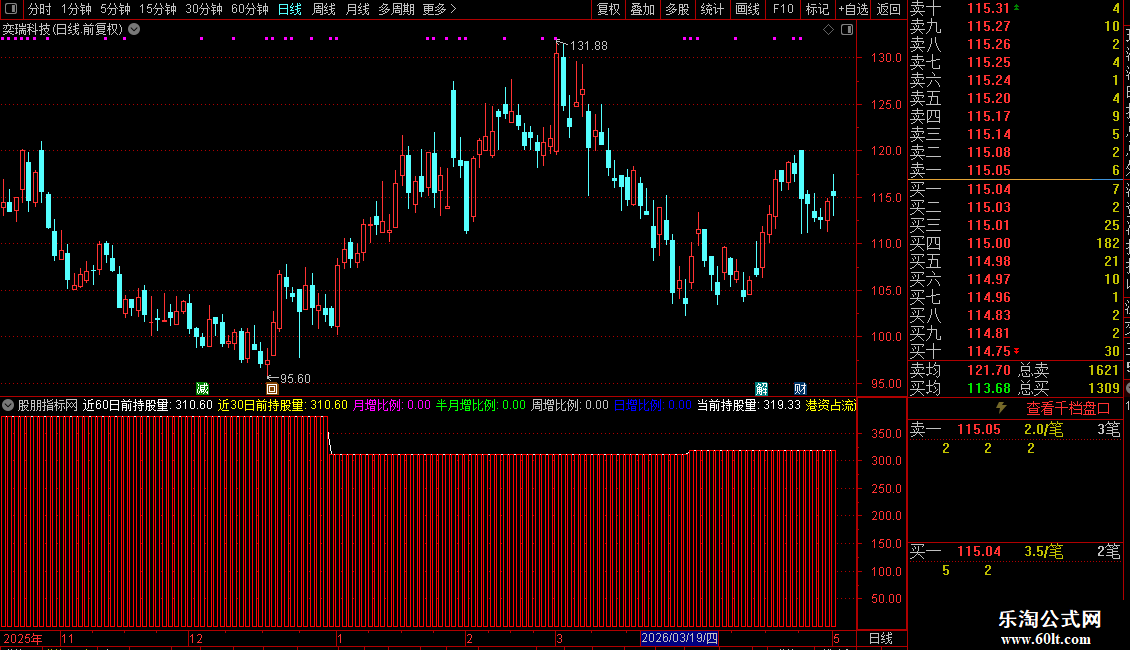Image resolution: width=1130 pixels, height=650 pixels.
Task: Open the 复权 adjustment menu
Action: [608, 9]
